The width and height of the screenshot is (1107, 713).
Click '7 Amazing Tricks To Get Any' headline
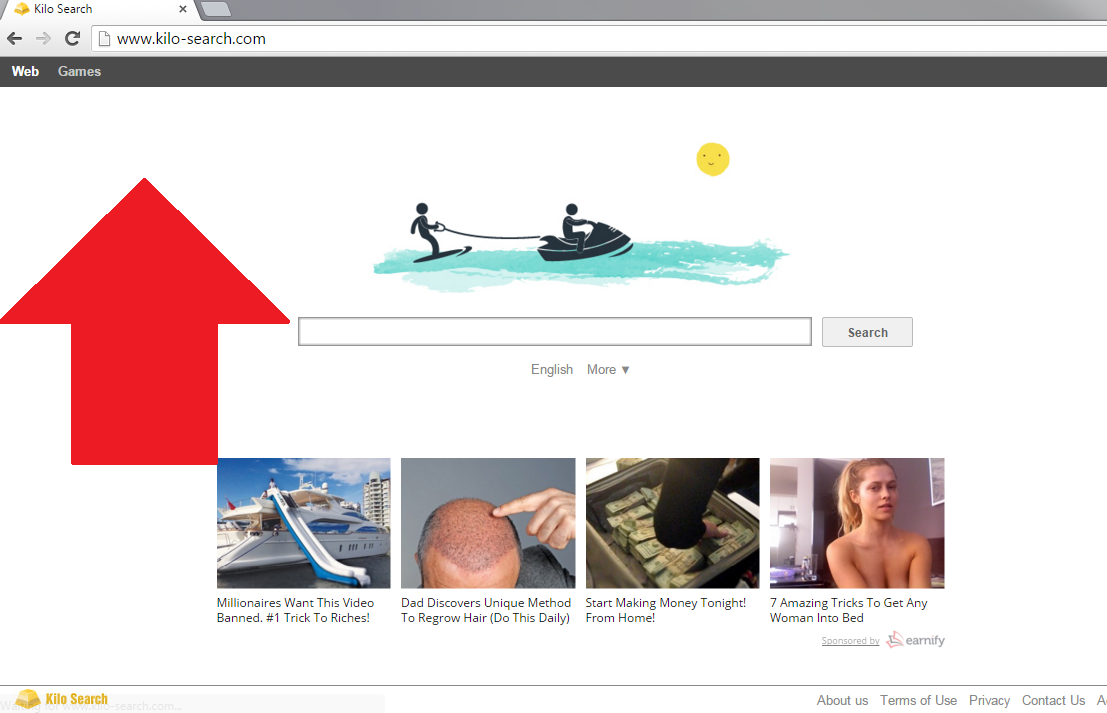click(849, 610)
